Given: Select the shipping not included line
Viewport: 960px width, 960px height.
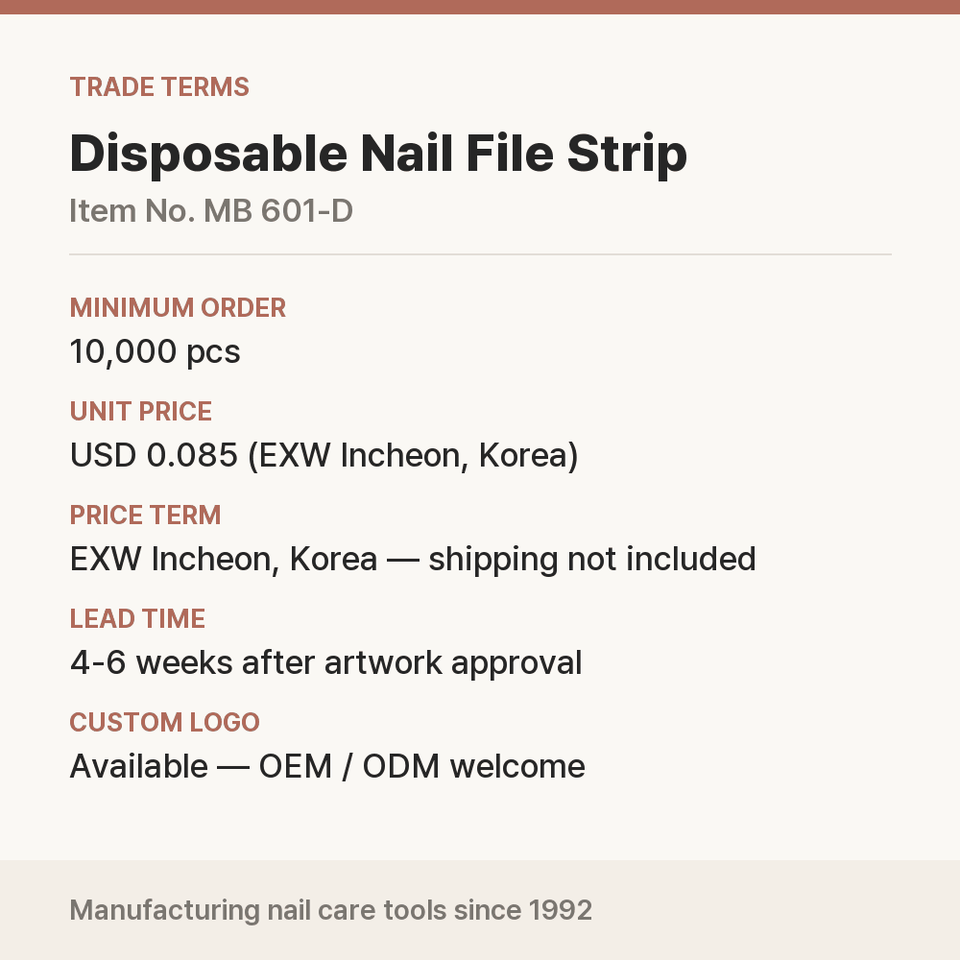Looking at the screenshot, I should (x=413, y=560).
